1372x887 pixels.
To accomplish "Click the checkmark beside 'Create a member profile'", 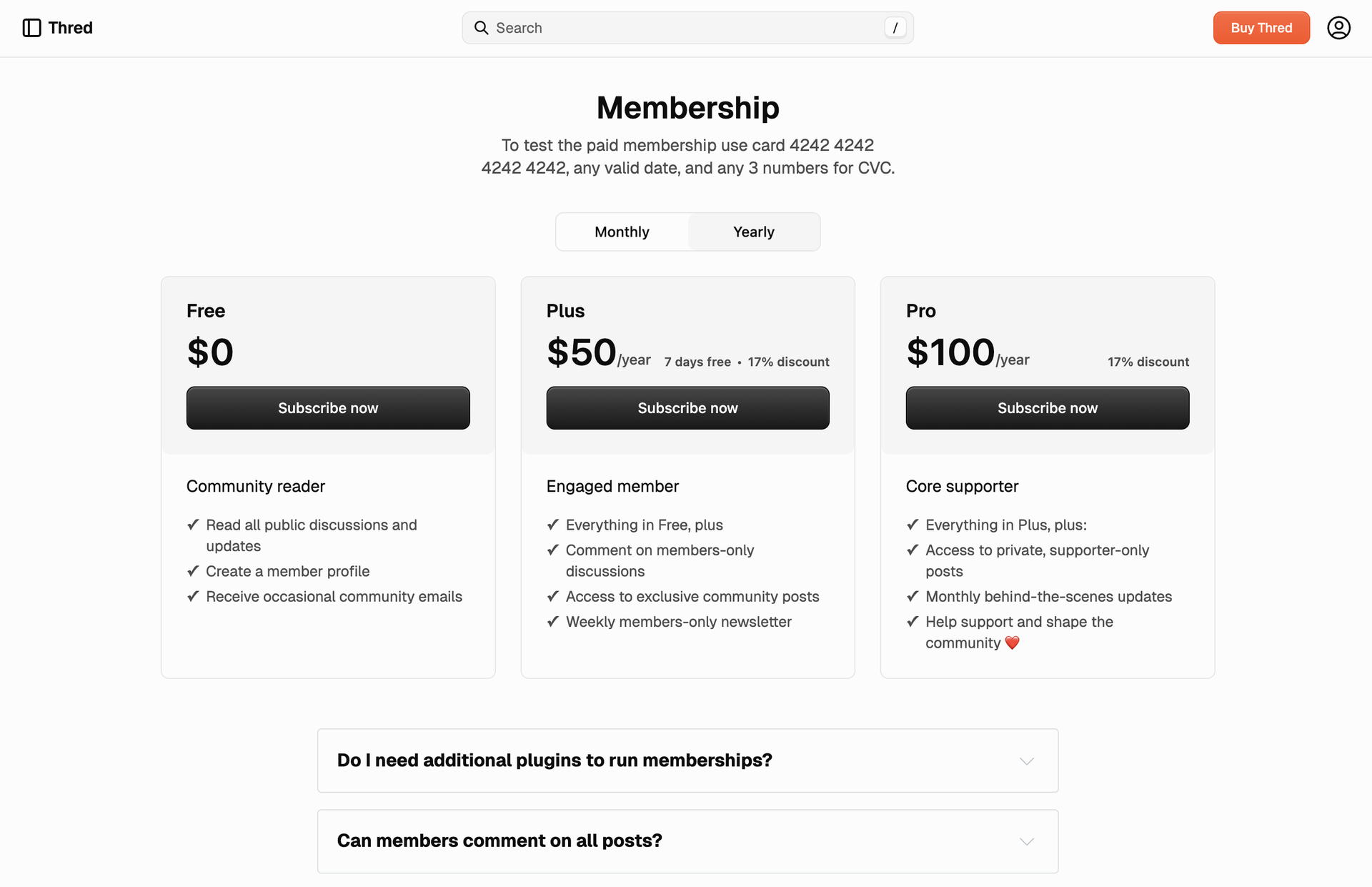I will point(193,571).
